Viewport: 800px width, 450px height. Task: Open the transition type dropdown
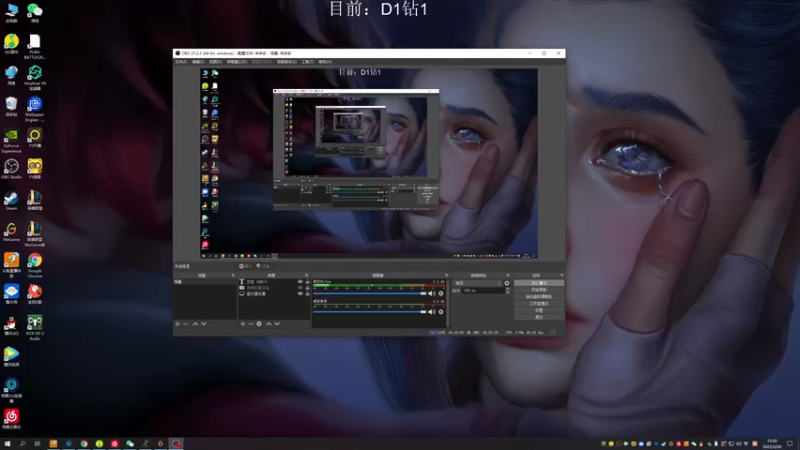(477, 283)
